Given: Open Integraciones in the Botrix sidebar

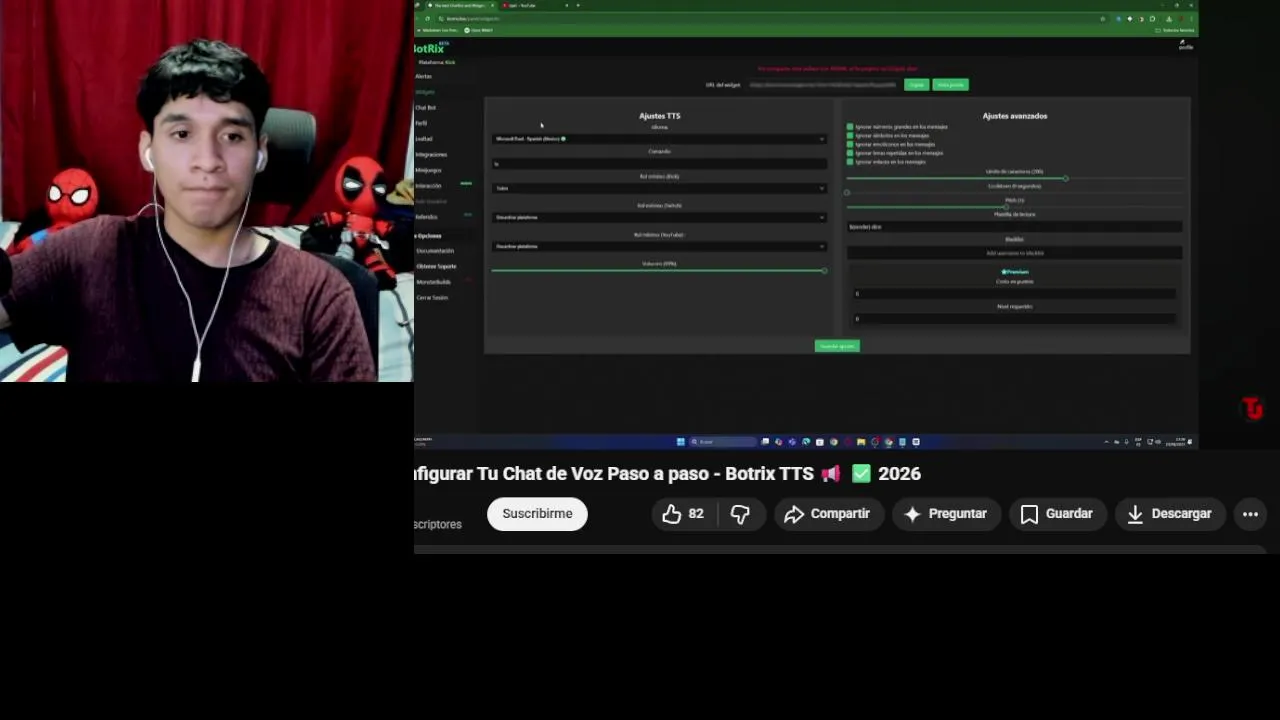Looking at the screenshot, I should tap(431, 155).
